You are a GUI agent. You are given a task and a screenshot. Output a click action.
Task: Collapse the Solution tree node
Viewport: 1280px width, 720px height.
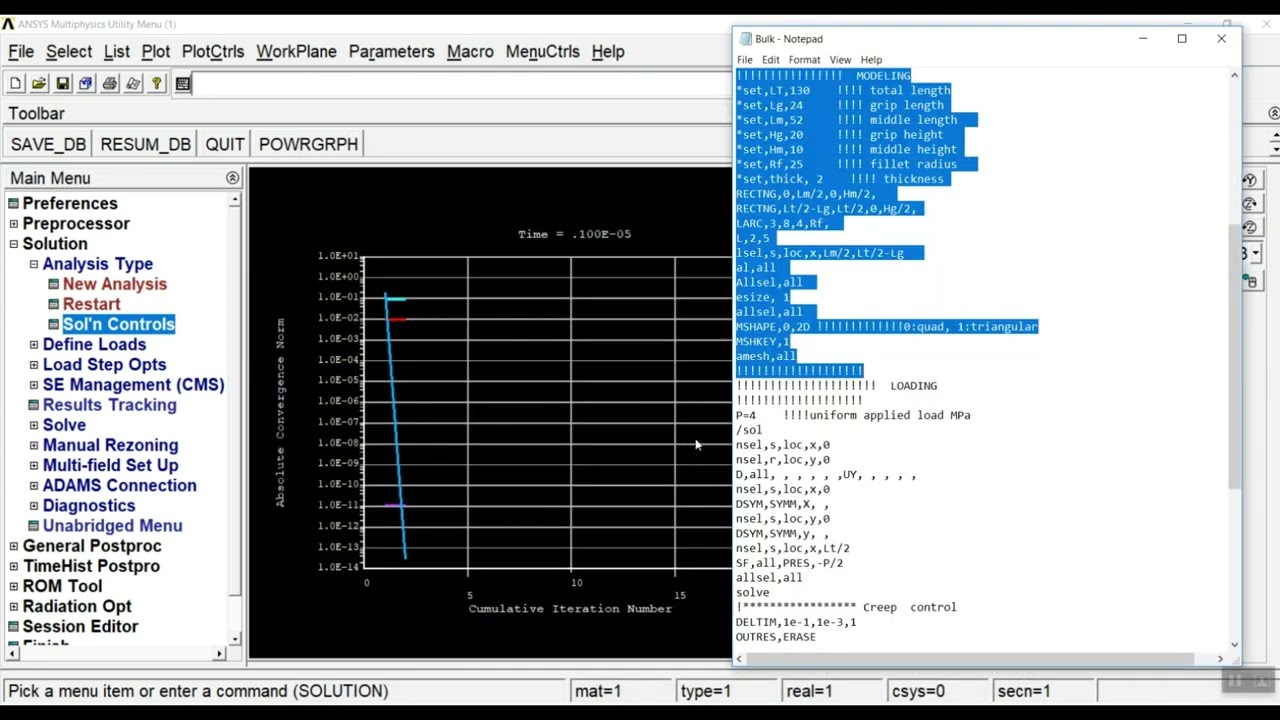pos(14,244)
